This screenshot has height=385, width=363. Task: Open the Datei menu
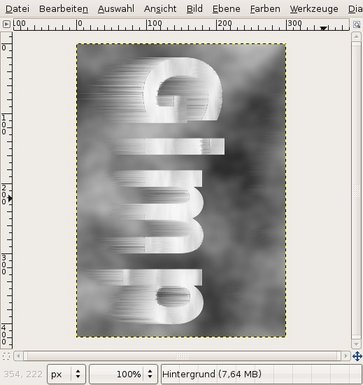click(x=17, y=9)
